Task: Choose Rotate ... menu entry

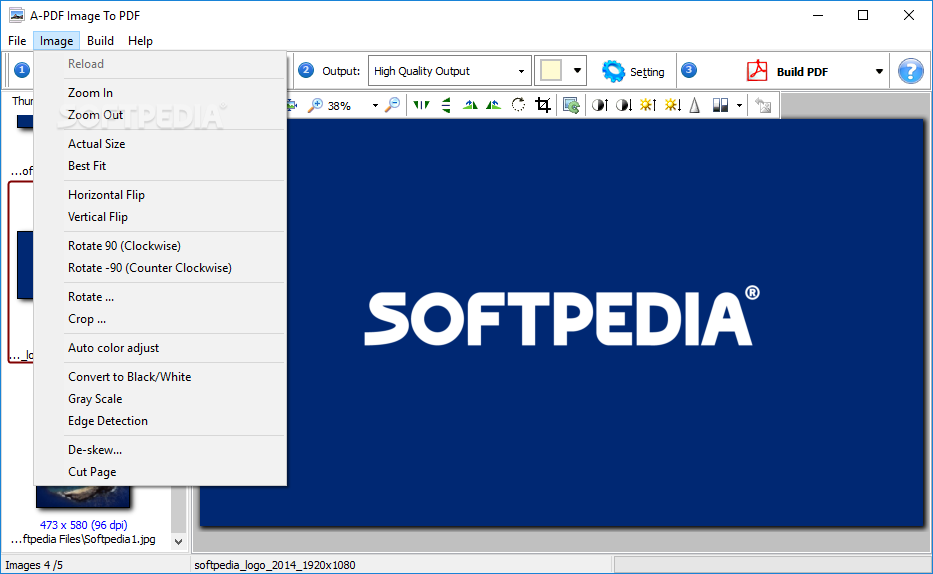Action: [x=161, y=297]
